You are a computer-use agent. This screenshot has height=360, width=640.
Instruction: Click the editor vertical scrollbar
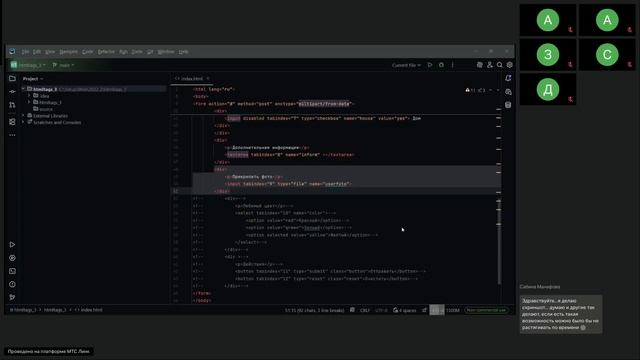click(x=499, y=241)
